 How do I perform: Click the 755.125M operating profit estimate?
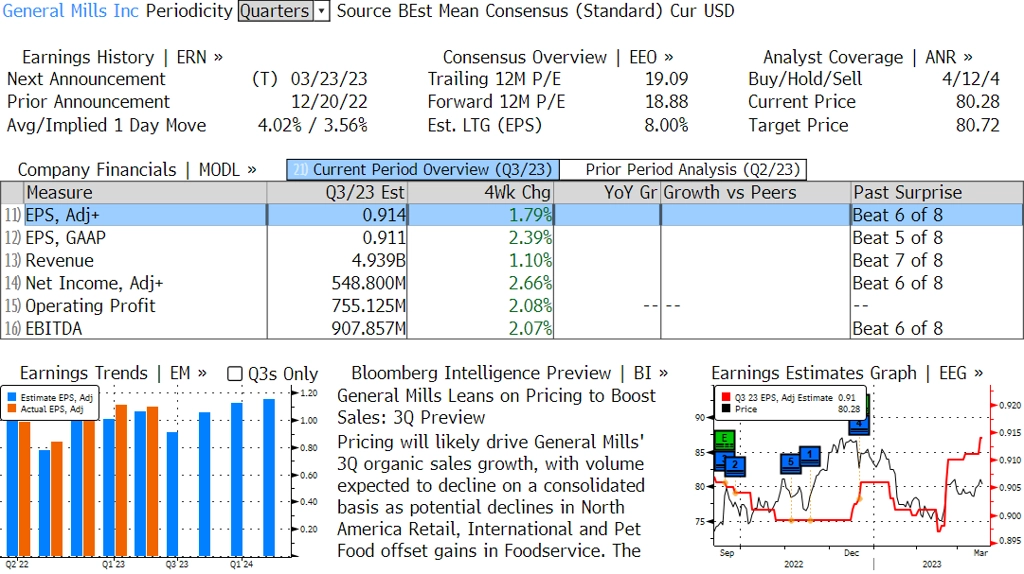pyautogui.click(x=368, y=306)
